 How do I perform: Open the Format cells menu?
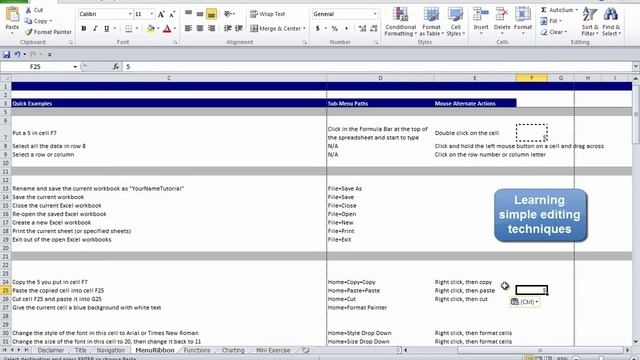[x=523, y=20]
